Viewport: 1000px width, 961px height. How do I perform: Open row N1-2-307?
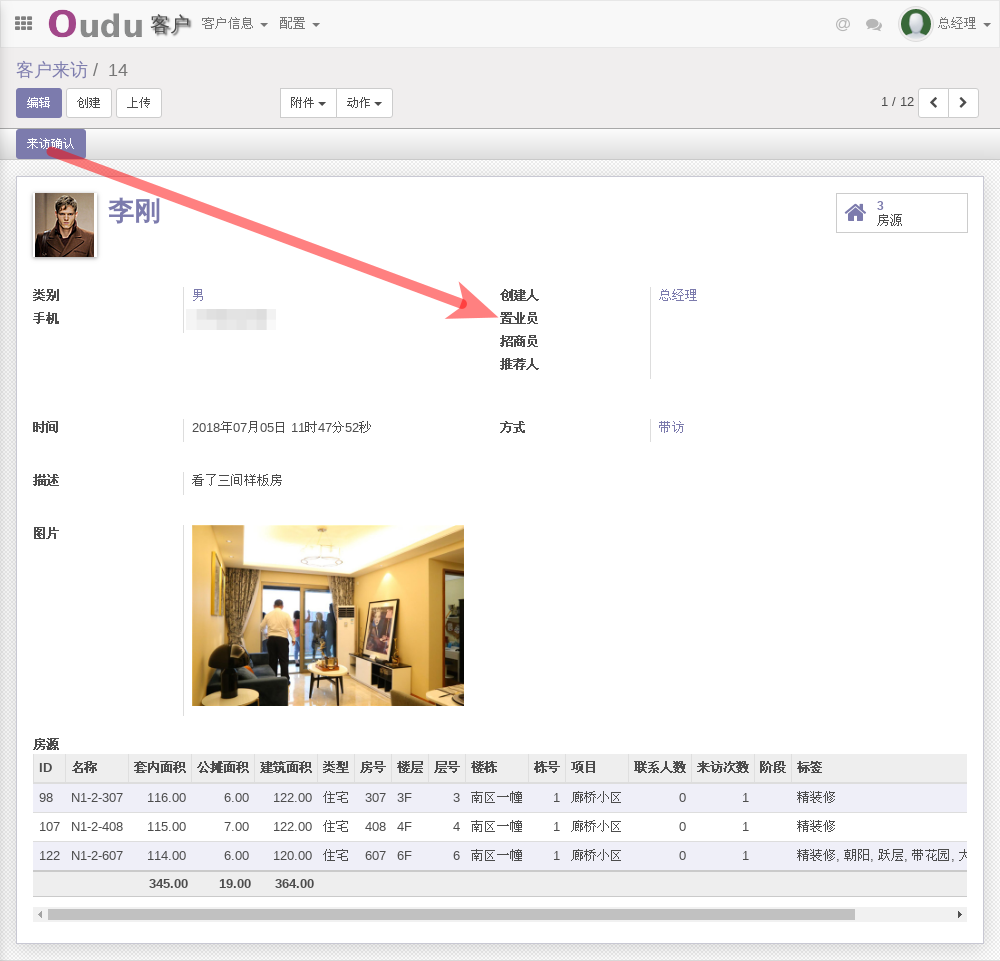tap(500, 798)
